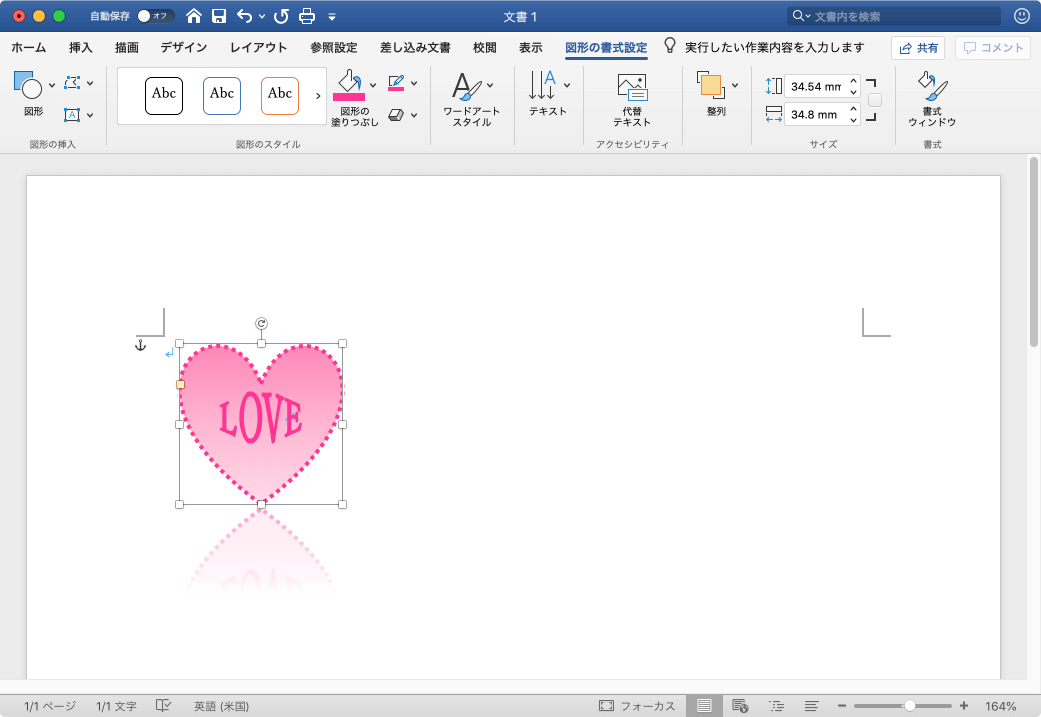This screenshot has width=1041, height=717.
Task: Switch to the Insert (挿入) tab
Action: pos(81,48)
